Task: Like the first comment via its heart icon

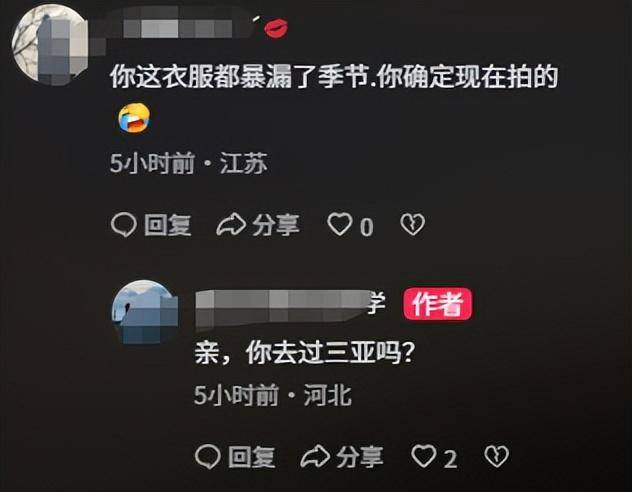Action: 339,224
